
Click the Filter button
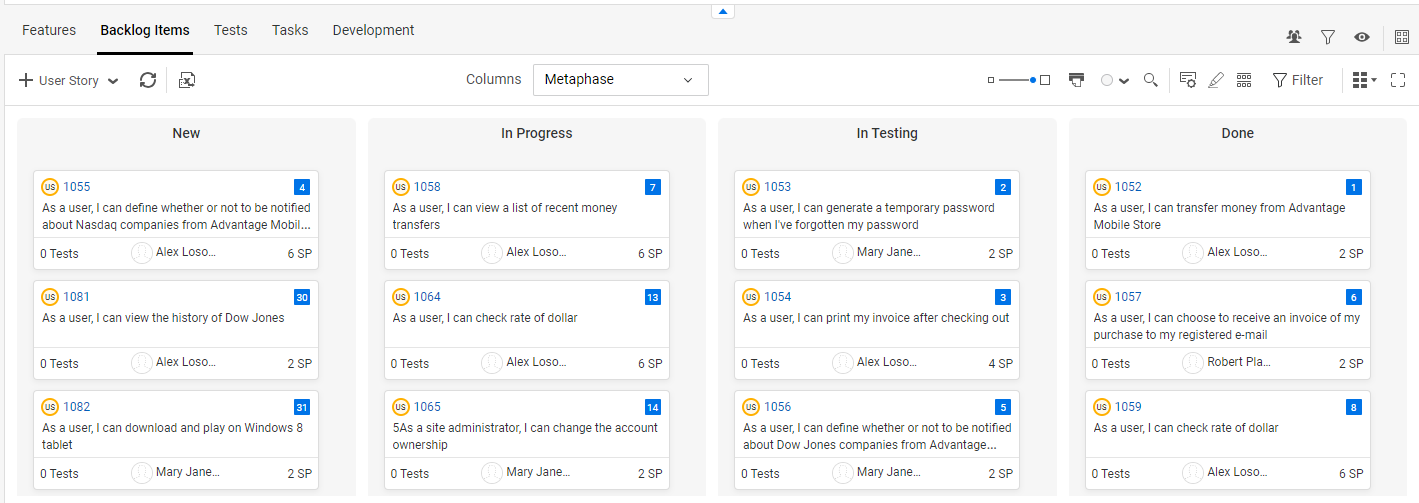tap(1298, 80)
